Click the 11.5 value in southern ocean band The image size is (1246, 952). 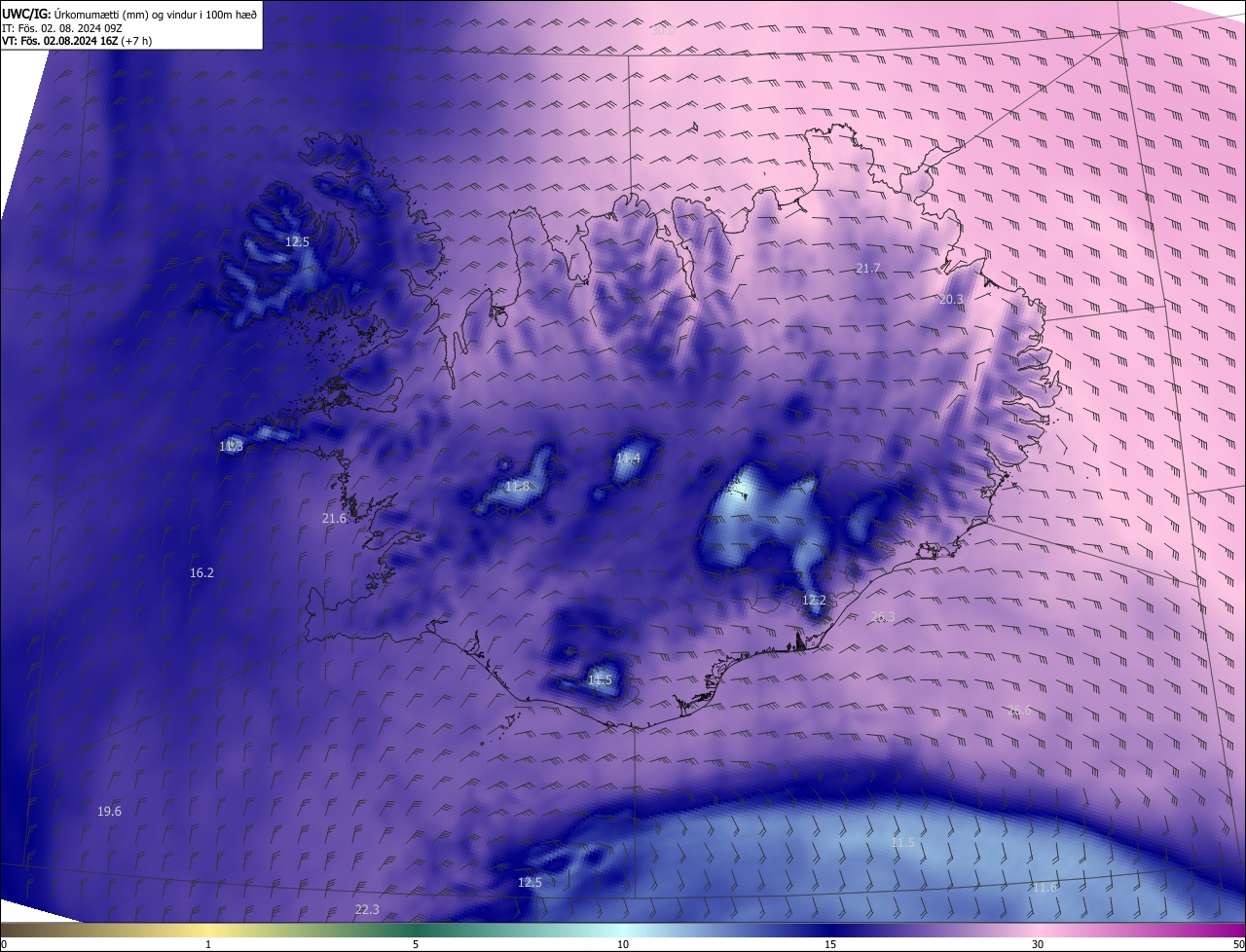point(902,843)
